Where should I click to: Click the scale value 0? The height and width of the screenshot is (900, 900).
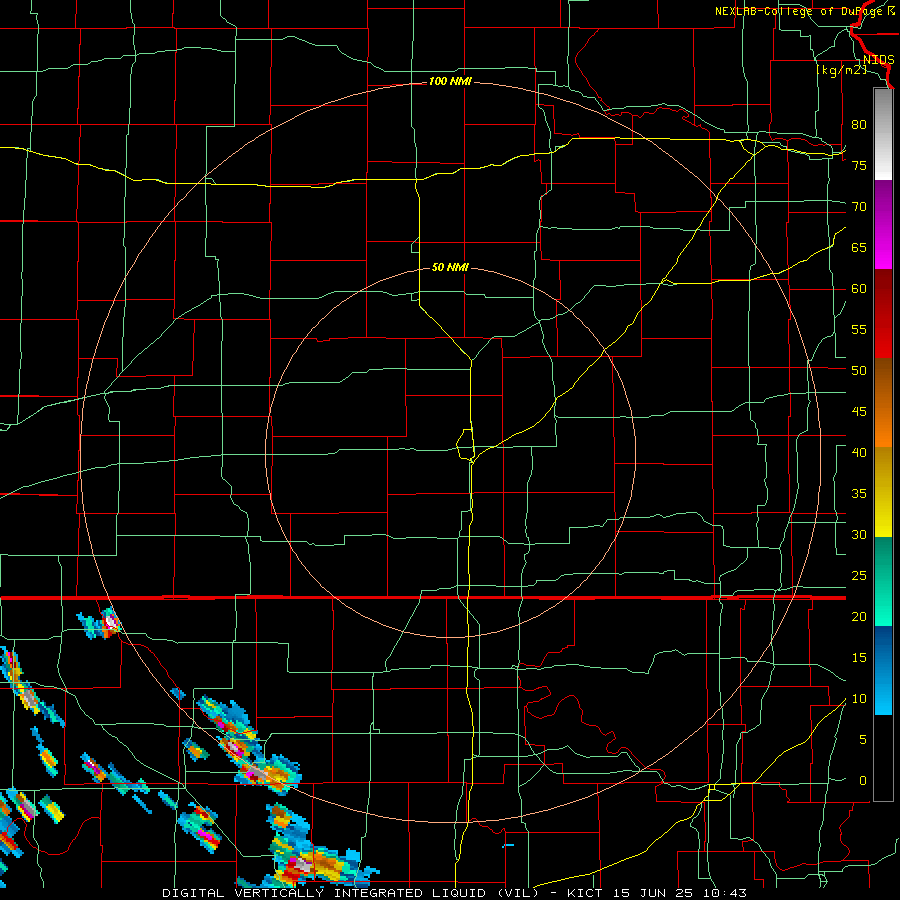point(863,781)
